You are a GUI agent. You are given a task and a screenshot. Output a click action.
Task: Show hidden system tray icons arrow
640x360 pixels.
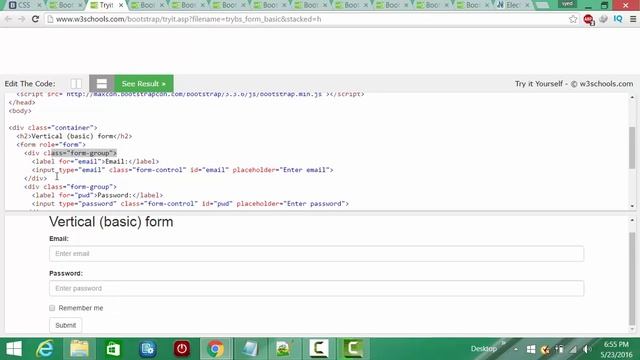[x=516, y=349]
